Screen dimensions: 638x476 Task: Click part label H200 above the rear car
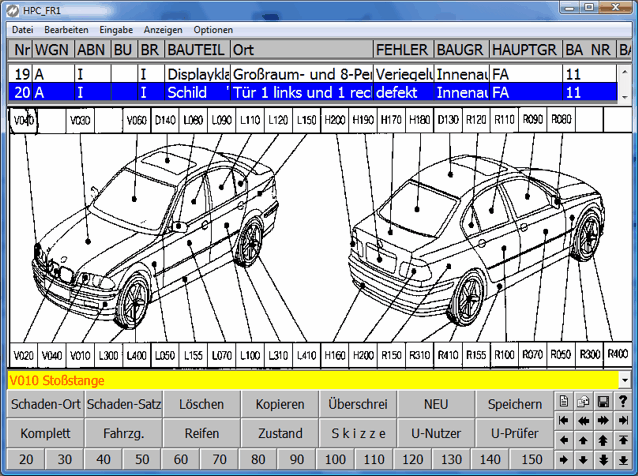(335, 119)
